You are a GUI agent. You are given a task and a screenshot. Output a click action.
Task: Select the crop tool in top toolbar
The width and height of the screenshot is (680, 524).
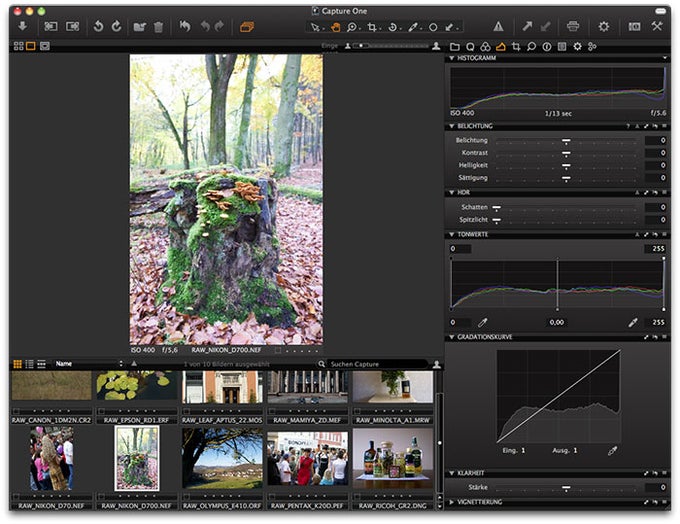372,27
